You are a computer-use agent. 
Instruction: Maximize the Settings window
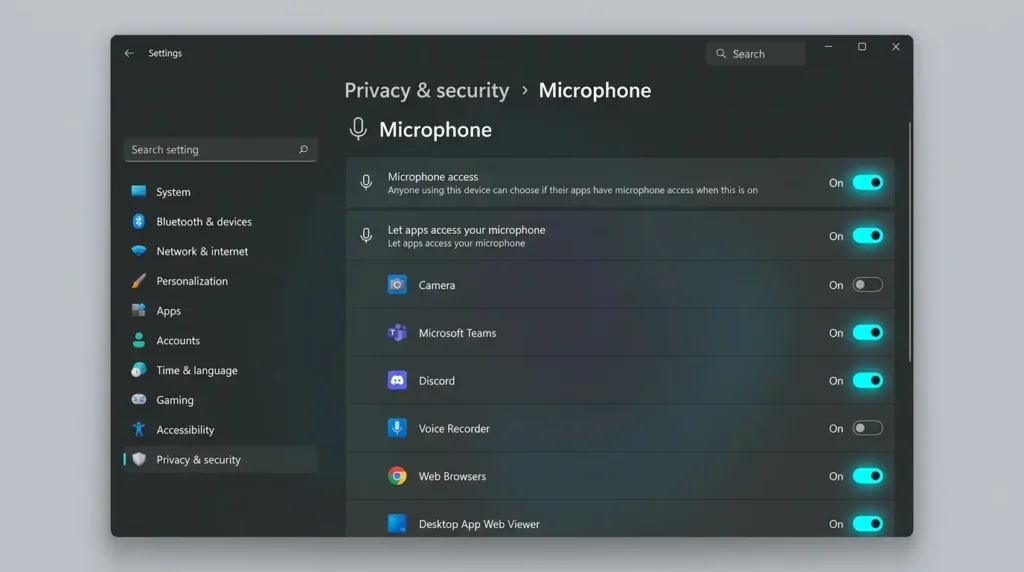[862, 47]
